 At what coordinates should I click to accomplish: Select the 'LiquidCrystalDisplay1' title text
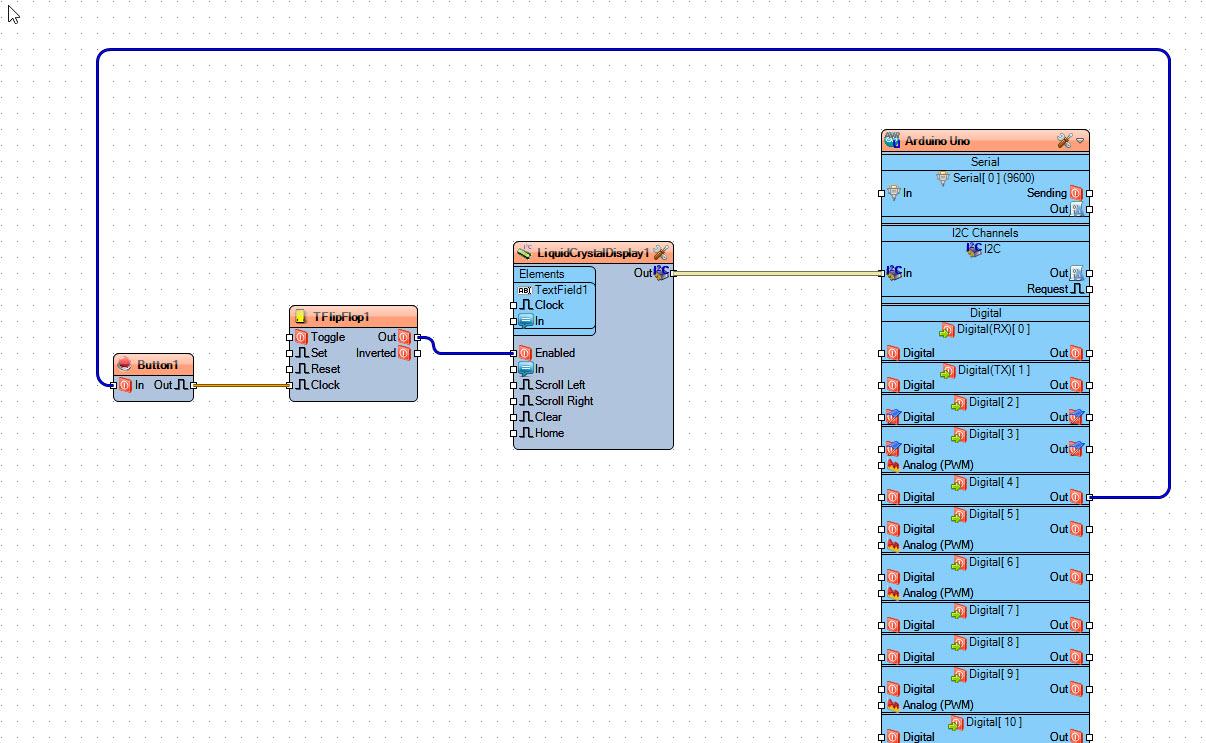tap(593, 253)
